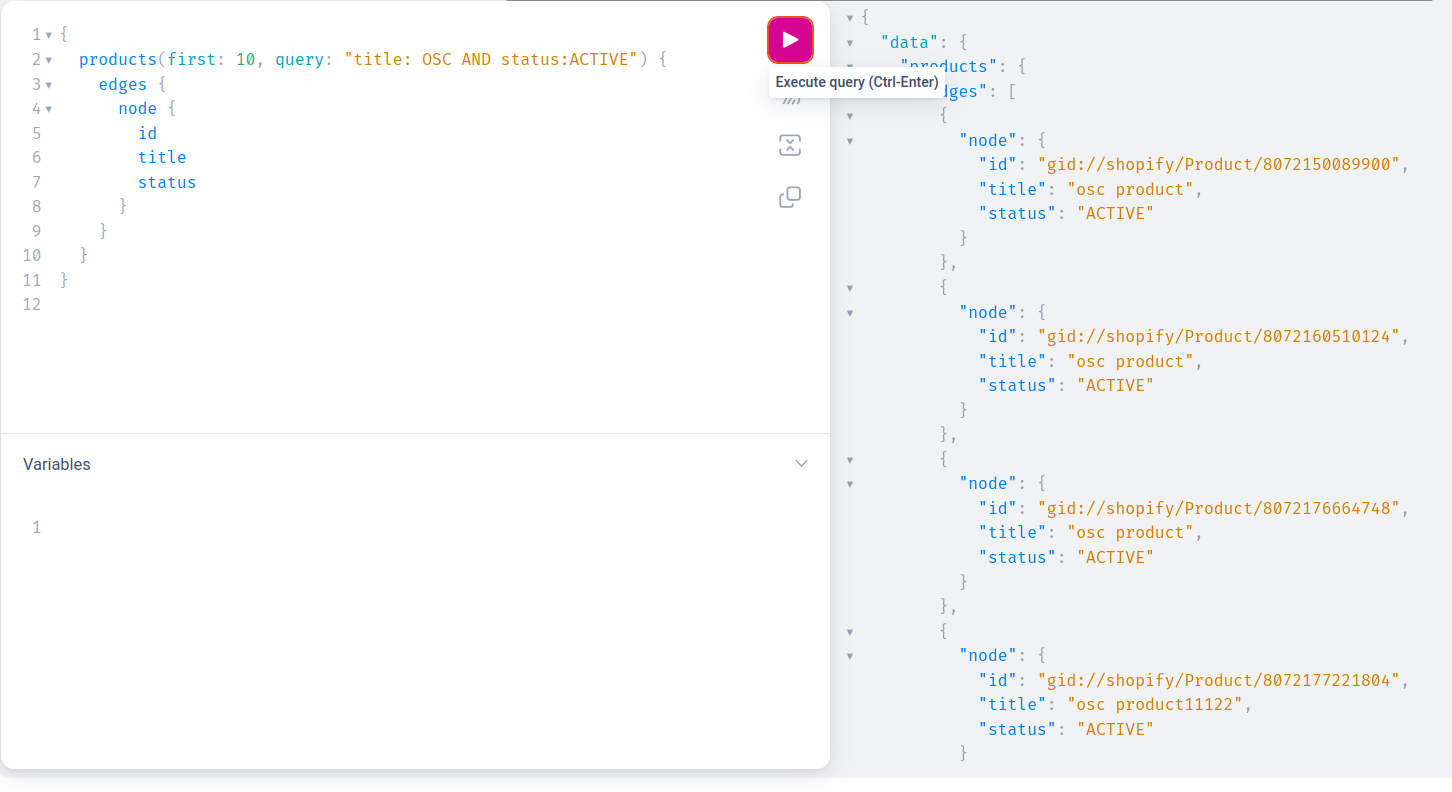Collapse the root object of the response

(850, 17)
